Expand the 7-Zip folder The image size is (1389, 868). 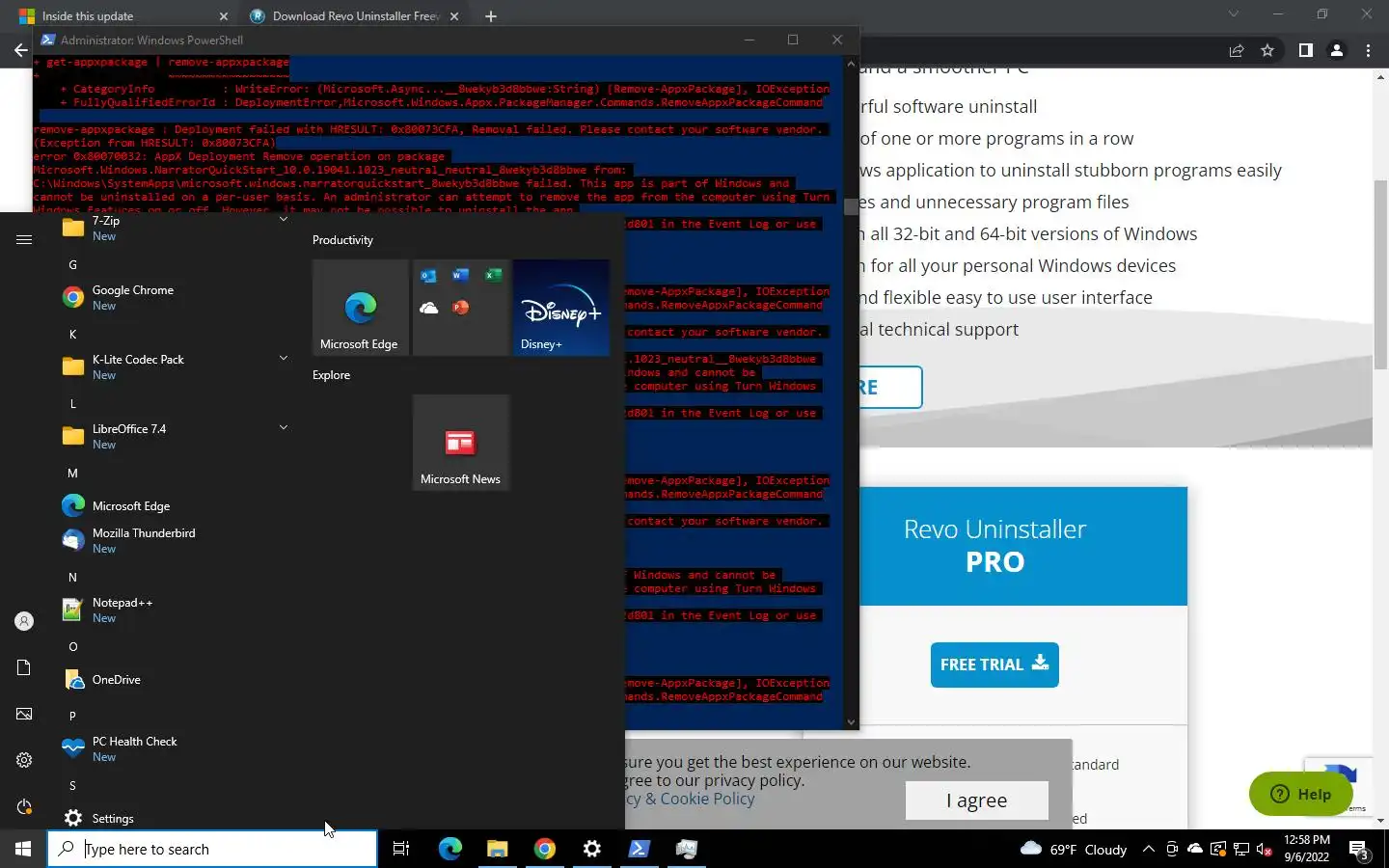tap(284, 219)
